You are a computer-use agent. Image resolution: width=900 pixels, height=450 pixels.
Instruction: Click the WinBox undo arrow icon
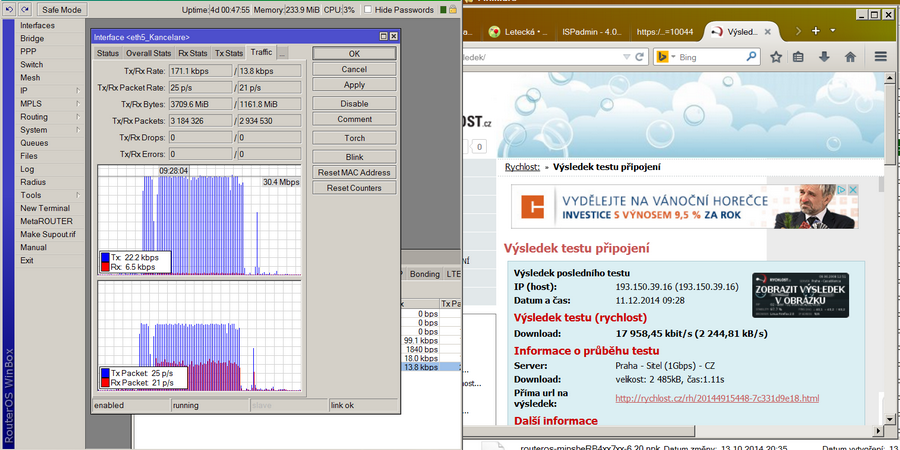pyautogui.click(x=8, y=9)
